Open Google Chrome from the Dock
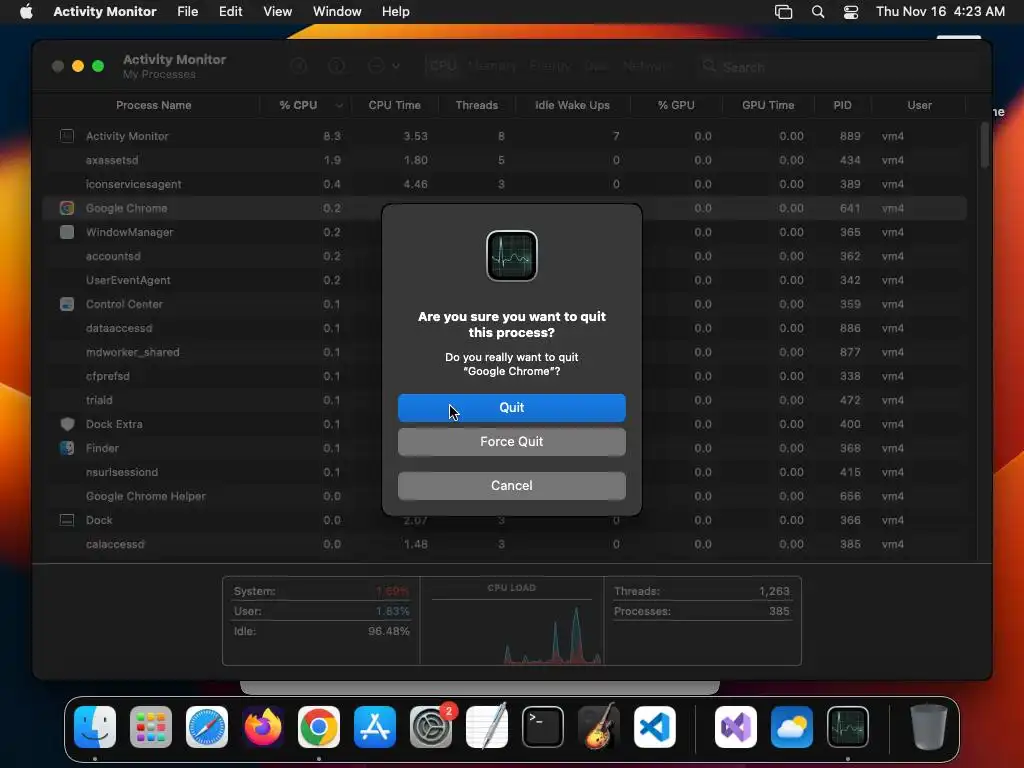This screenshot has height=768, width=1024. point(319,727)
